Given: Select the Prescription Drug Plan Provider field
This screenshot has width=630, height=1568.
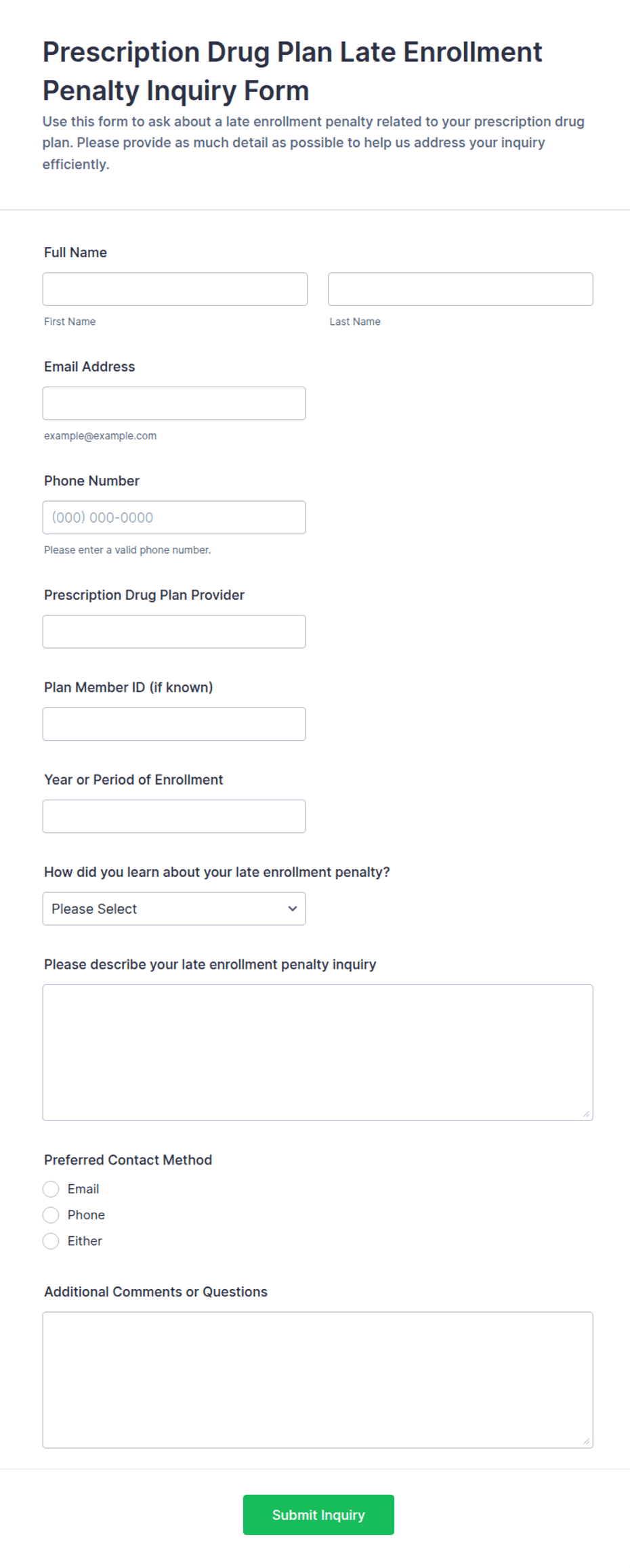Looking at the screenshot, I should coord(174,632).
